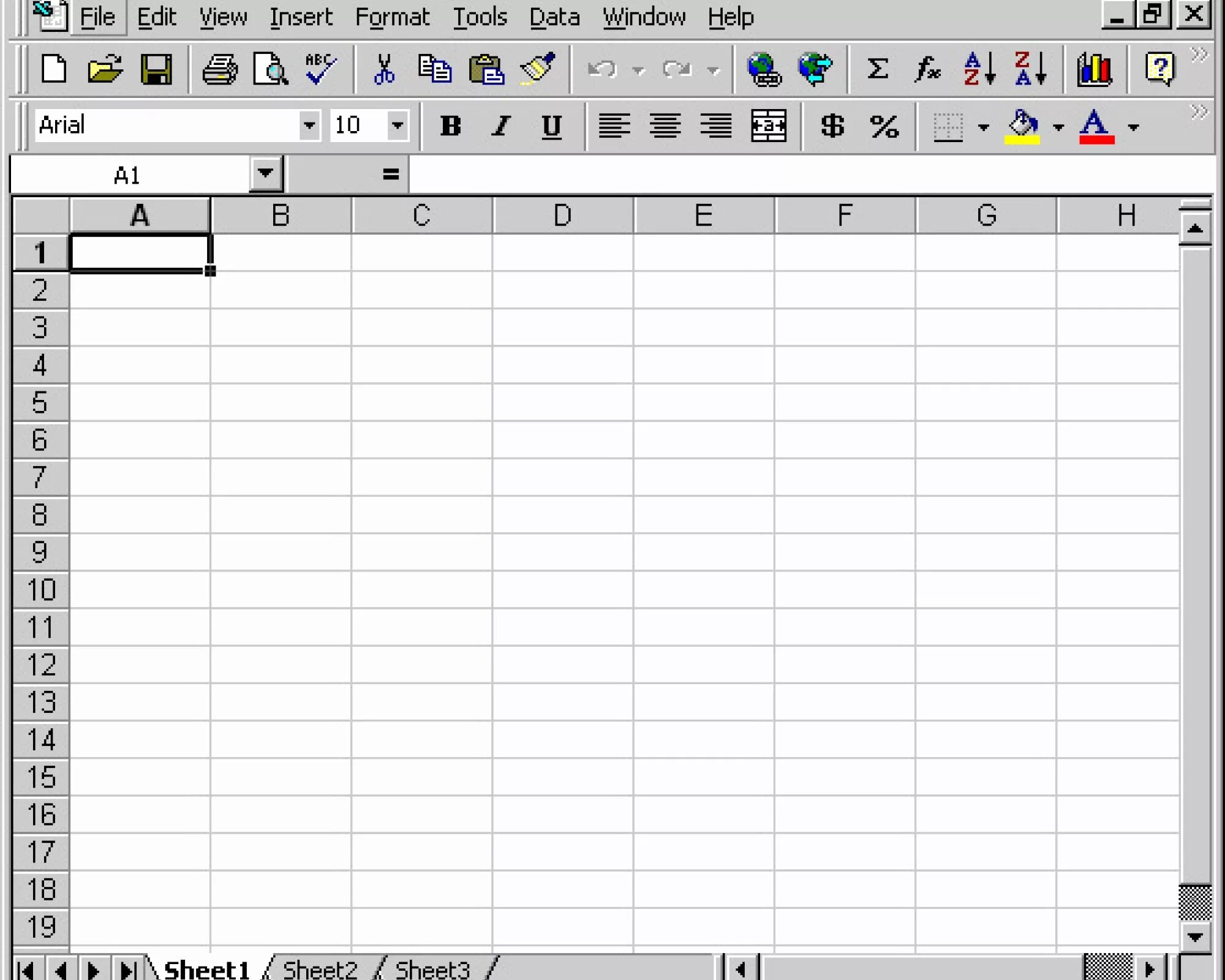The image size is (1225, 980).
Task: Open the font size dropdown
Action: [398, 126]
